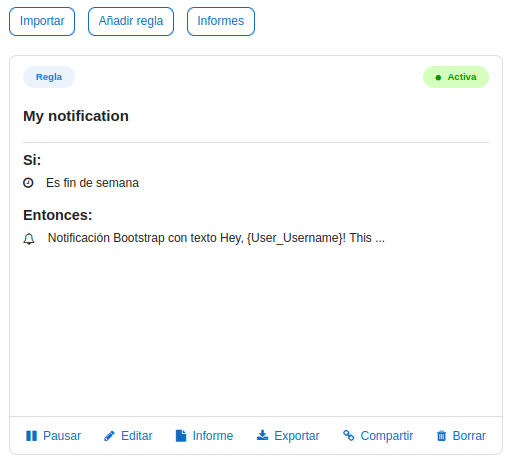The image size is (511, 466).
Task: Click the green Activa status badge
Action: (456, 77)
